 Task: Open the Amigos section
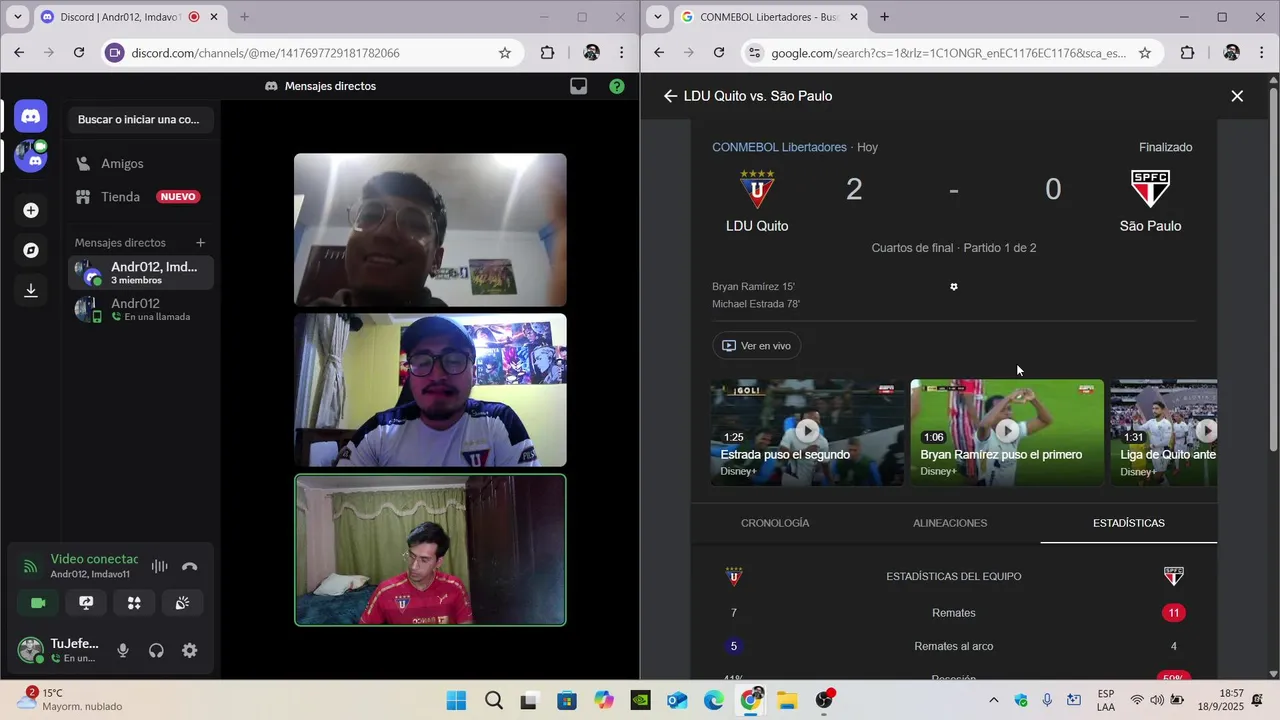click(140, 163)
